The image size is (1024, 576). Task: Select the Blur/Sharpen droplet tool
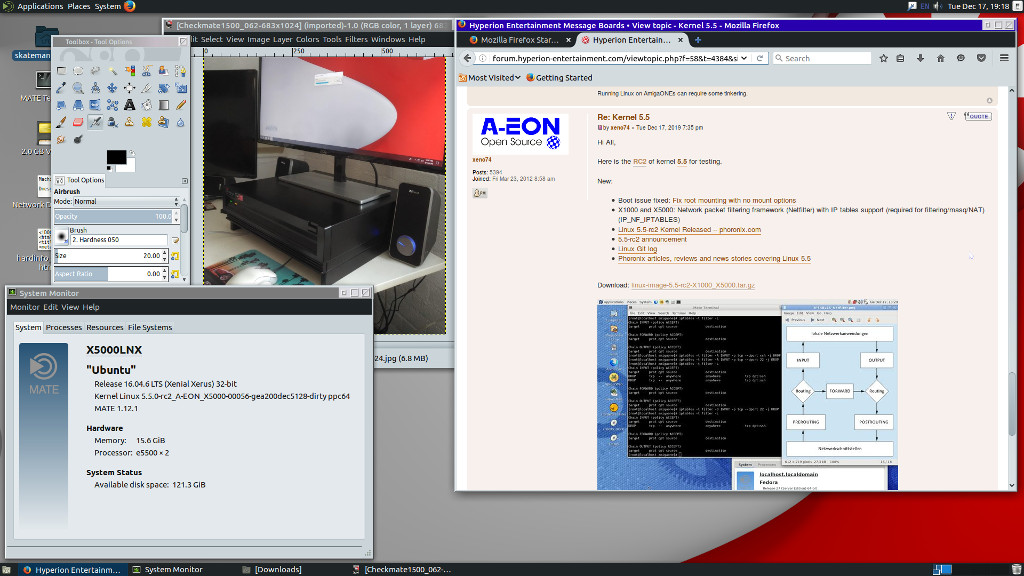coord(180,122)
